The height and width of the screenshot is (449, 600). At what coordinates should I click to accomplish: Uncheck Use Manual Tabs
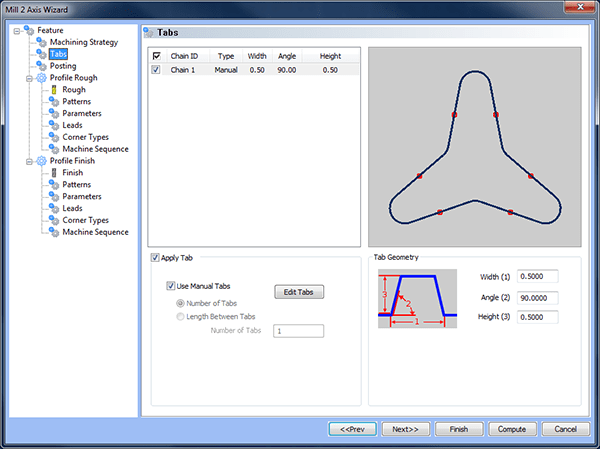coord(171,286)
